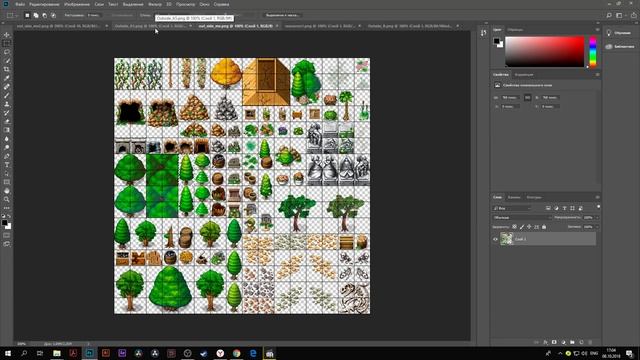Hide the layer using its eye icon
Viewport: 640px width, 360px height.
[495, 239]
